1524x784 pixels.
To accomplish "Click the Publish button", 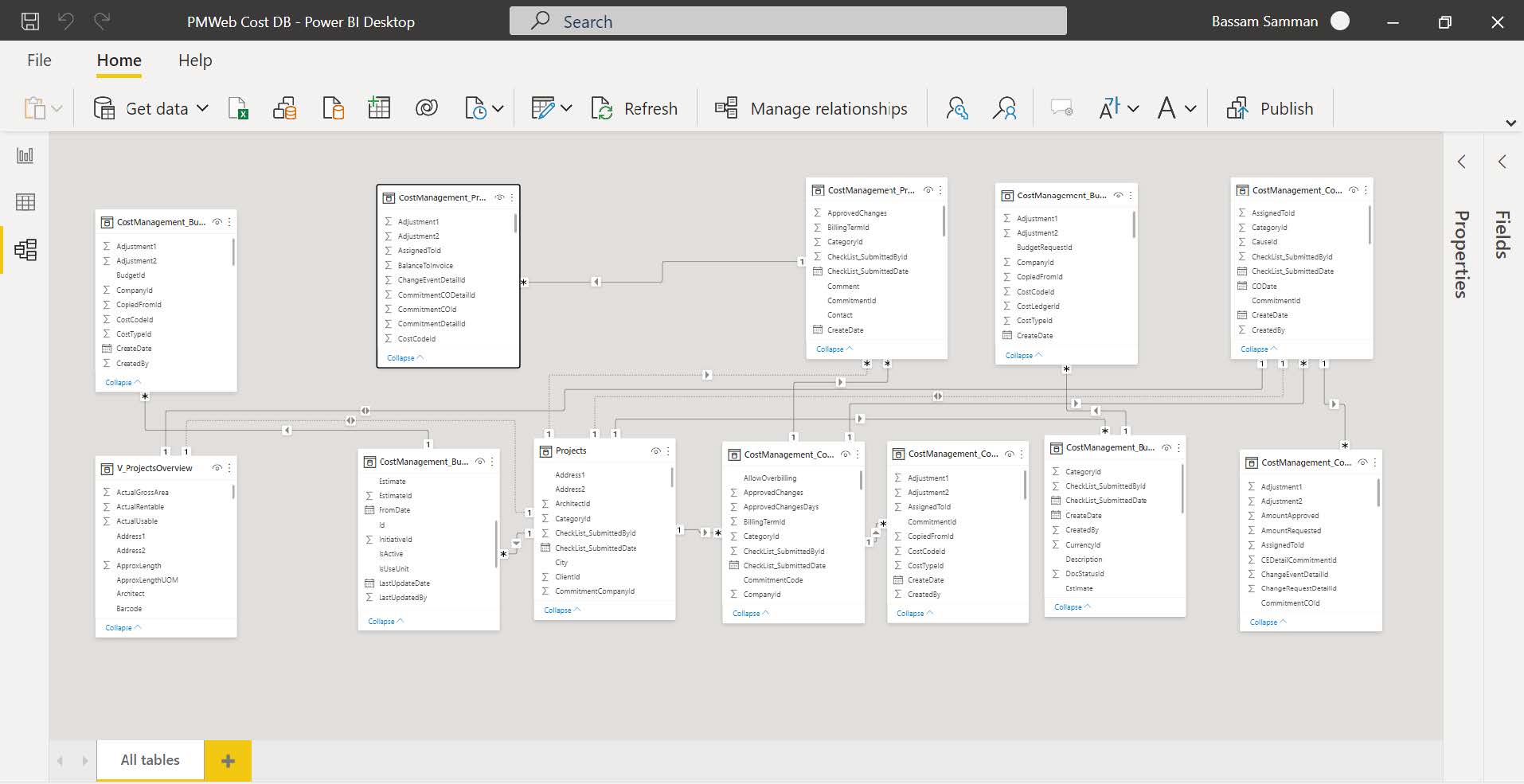I will click(1270, 108).
